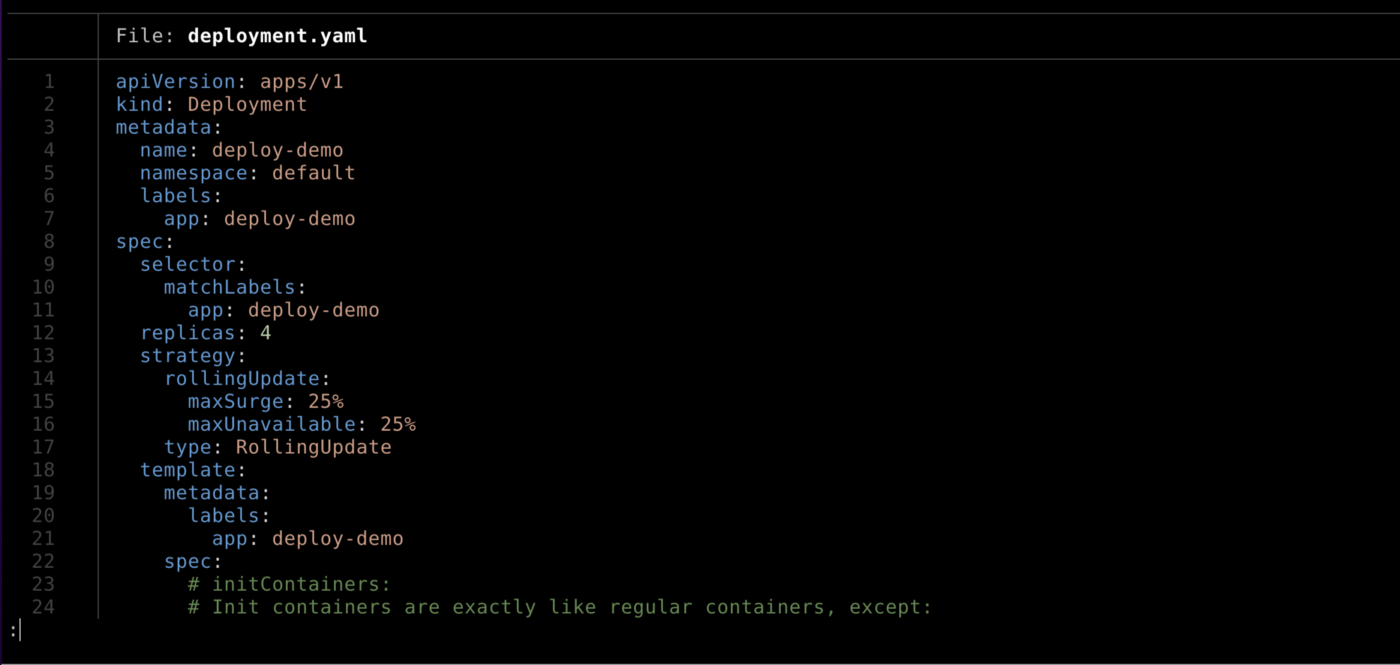This screenshot has width=1400, height=665.
Task: Select the Deployment value on line 2
Action: [x=247, y=104]
